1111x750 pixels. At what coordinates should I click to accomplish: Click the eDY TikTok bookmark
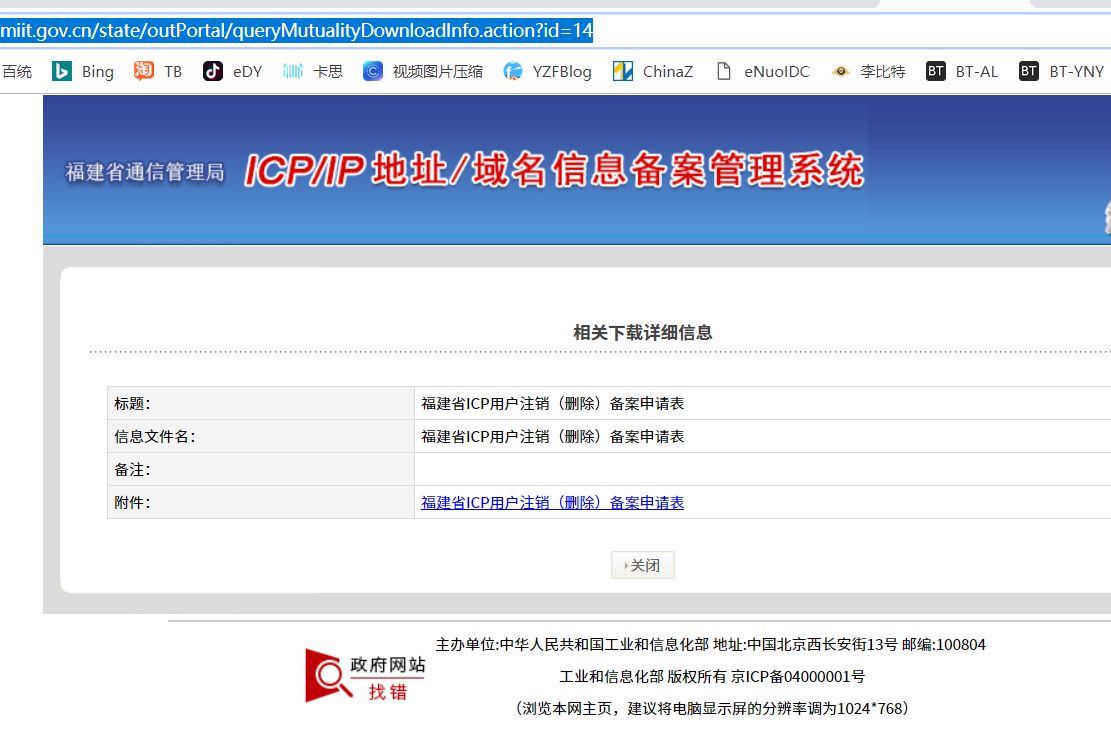pyautogui.click(x=233, y=71)
